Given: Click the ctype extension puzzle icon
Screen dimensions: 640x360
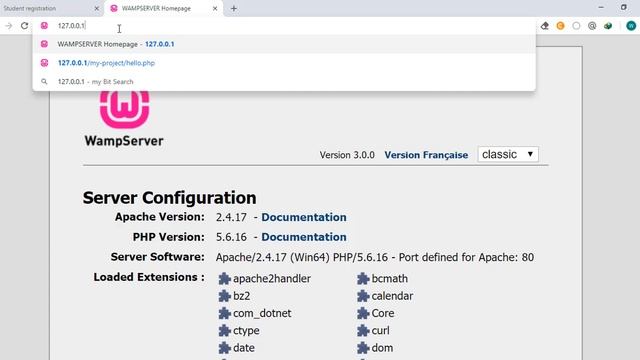Looking at the screenshot, I should click(x=224, y=331).
